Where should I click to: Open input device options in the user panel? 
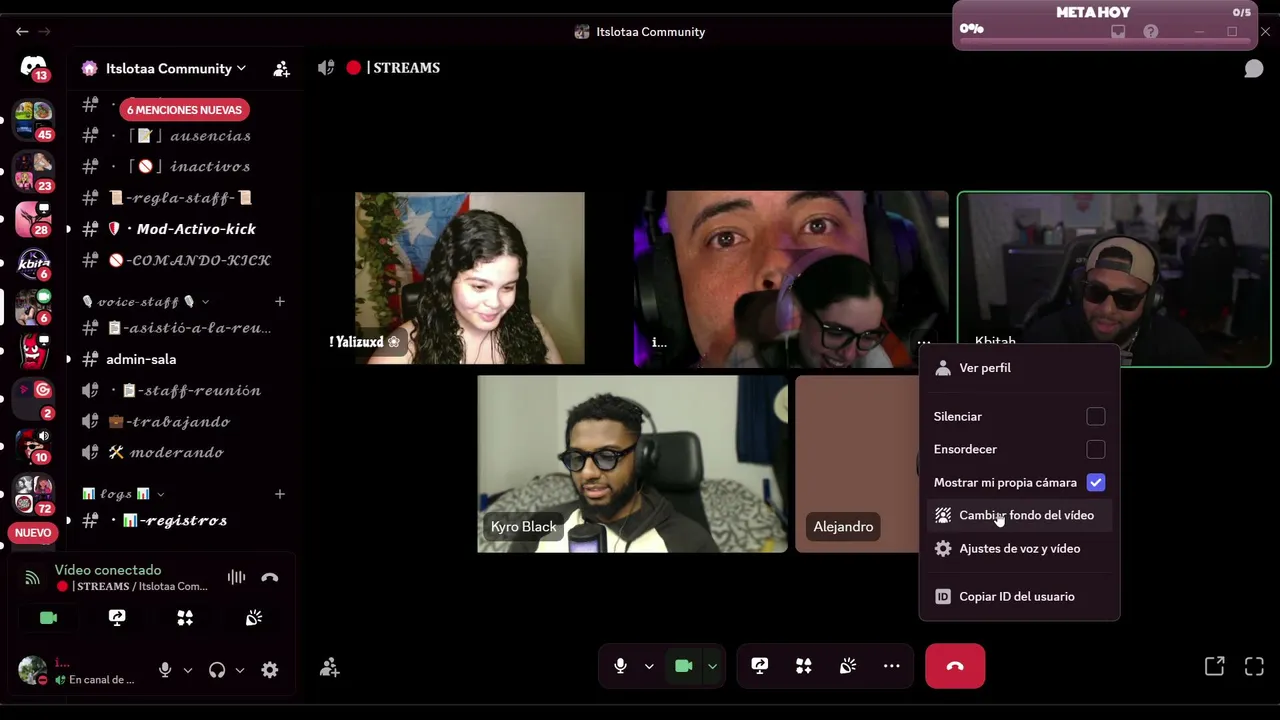tap(187, 670)
